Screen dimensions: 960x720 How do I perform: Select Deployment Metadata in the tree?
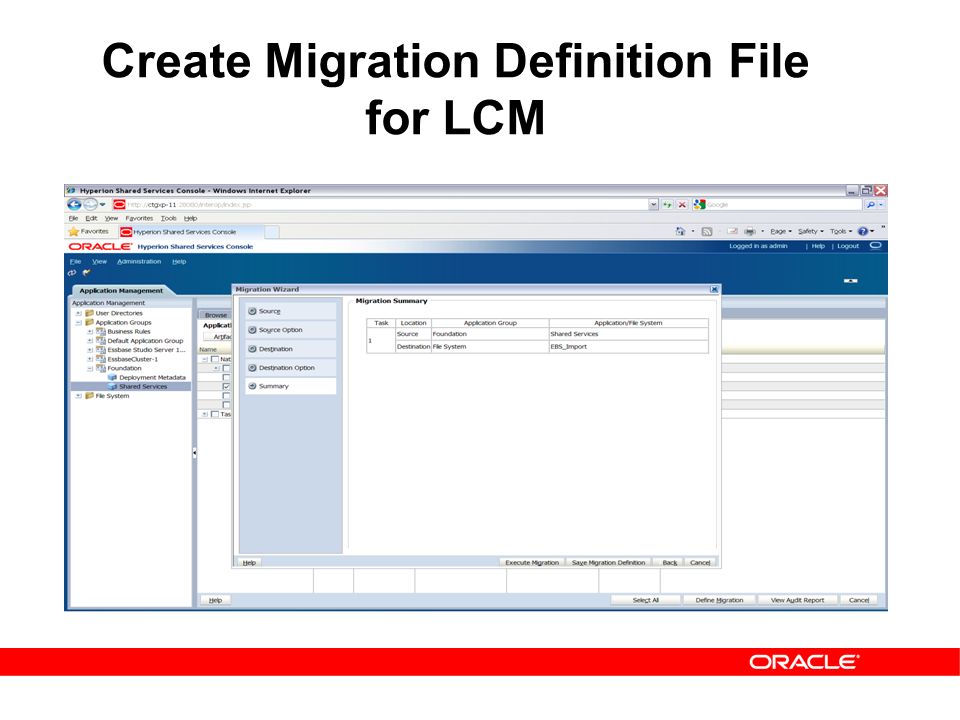(152, 378)
